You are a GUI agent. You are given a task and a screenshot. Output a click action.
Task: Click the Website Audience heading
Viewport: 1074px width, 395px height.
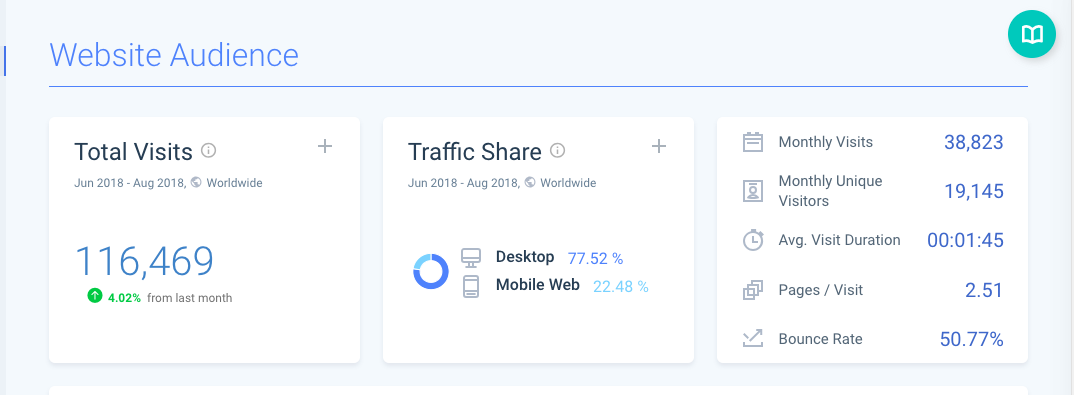click(x=174, y=55)
